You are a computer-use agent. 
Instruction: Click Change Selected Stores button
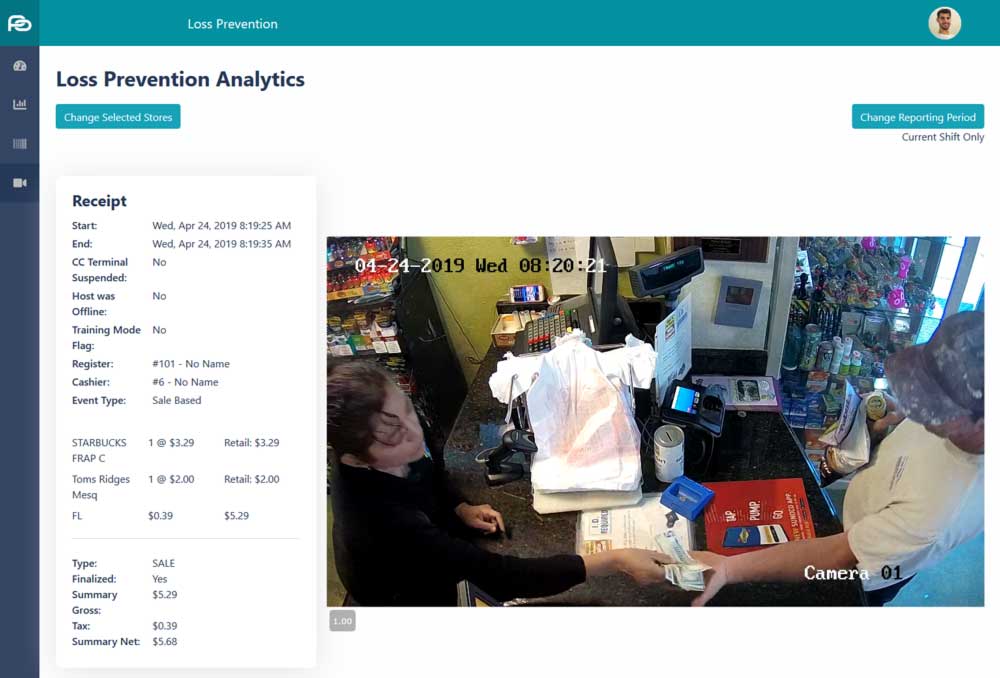click(118, 117)
